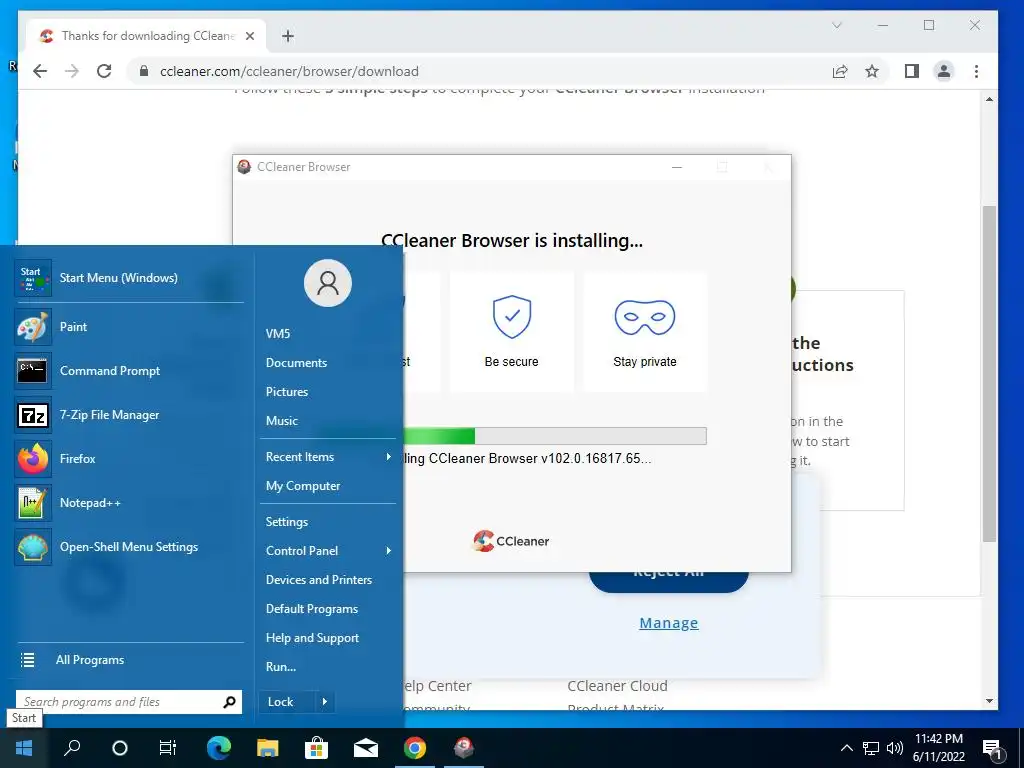Viewport: 1024px width, 768px height.
Task: Click the user account avatar picture
Action: tap(328, 283)
